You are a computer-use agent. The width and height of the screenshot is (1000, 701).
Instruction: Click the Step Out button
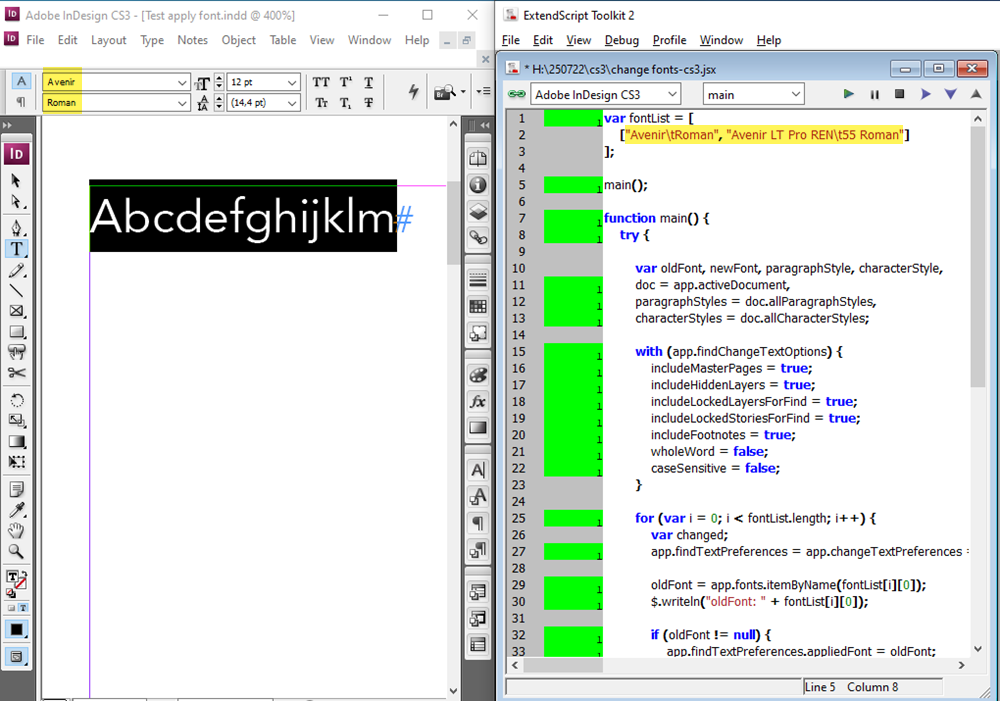tap(976, 94)
